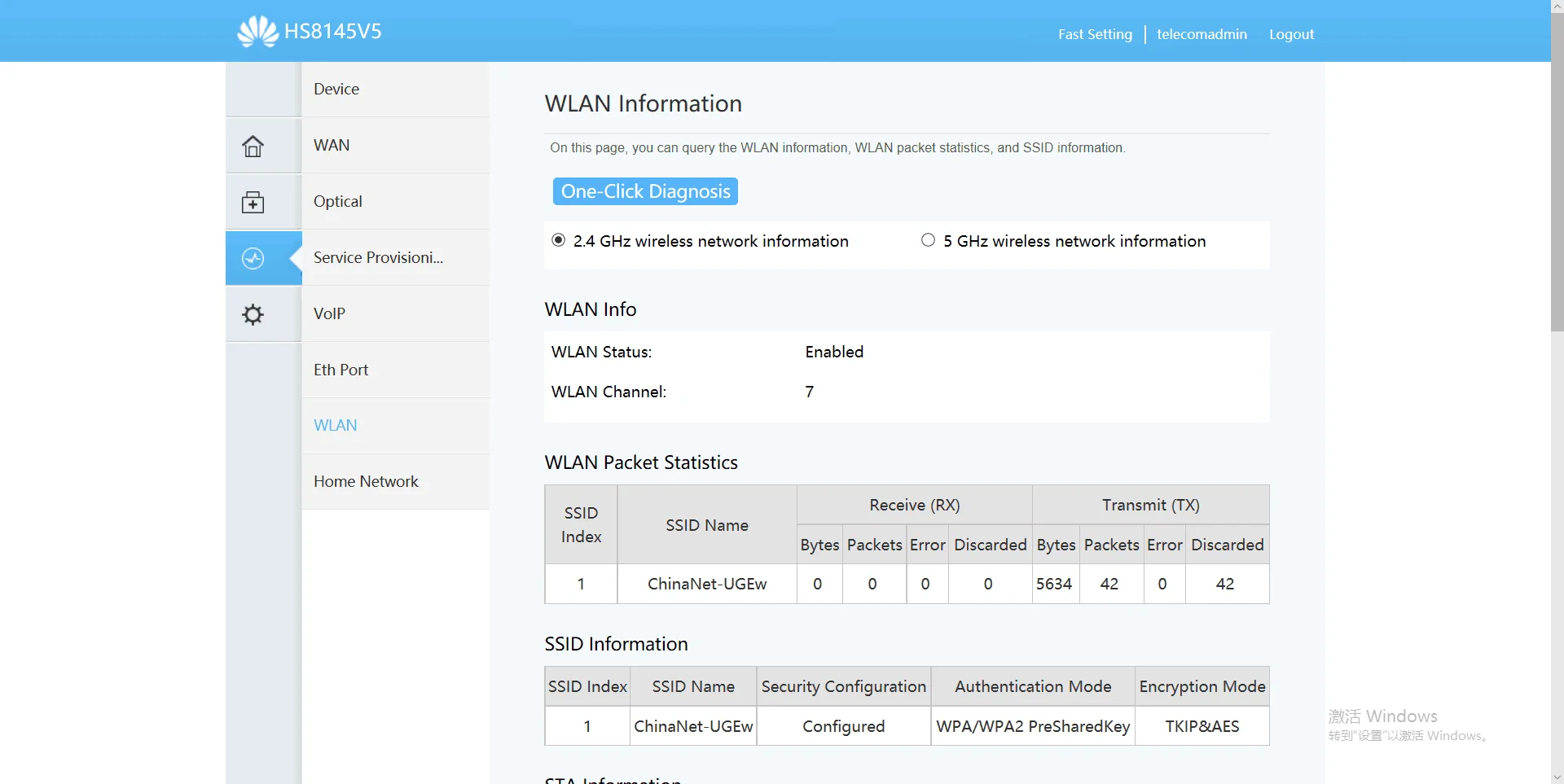1564x784 pixels.
Task: Open the Eth Port page
Action: [x=340, y=370]
